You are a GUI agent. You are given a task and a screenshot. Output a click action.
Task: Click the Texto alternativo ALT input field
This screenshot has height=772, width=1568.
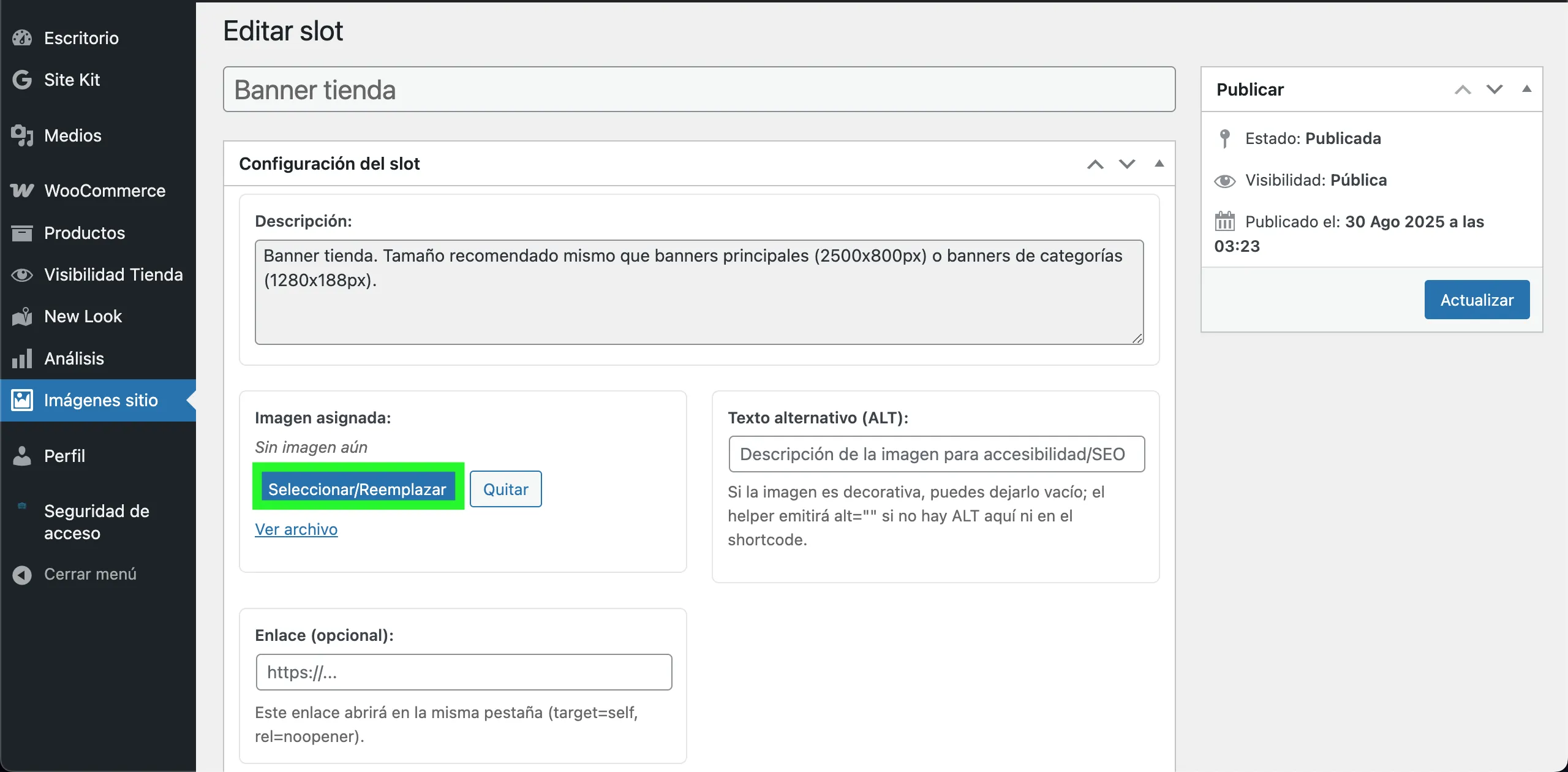pyautogui.click(x=936, y=454)
